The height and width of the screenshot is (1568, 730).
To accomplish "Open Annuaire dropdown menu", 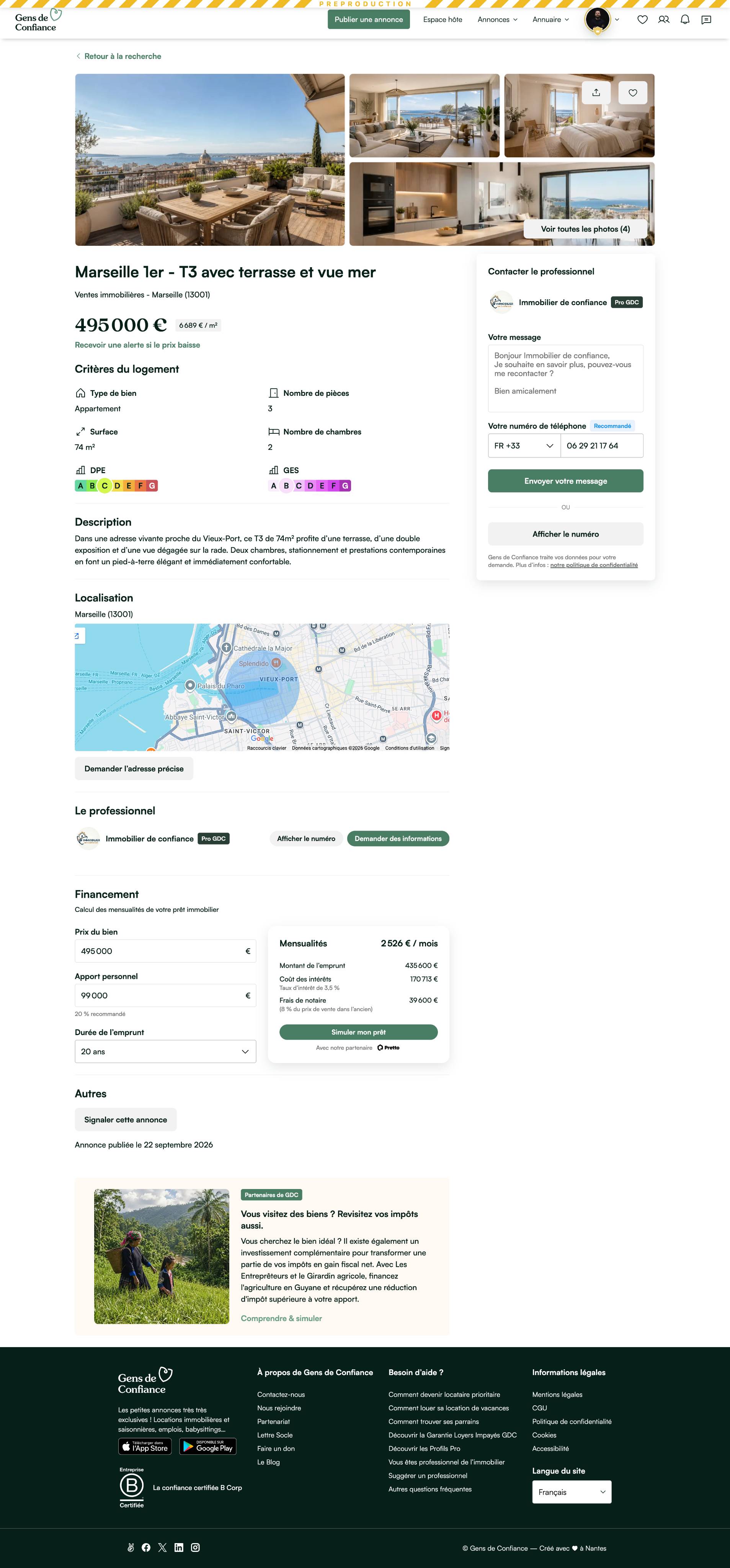I will coord(551,20).
